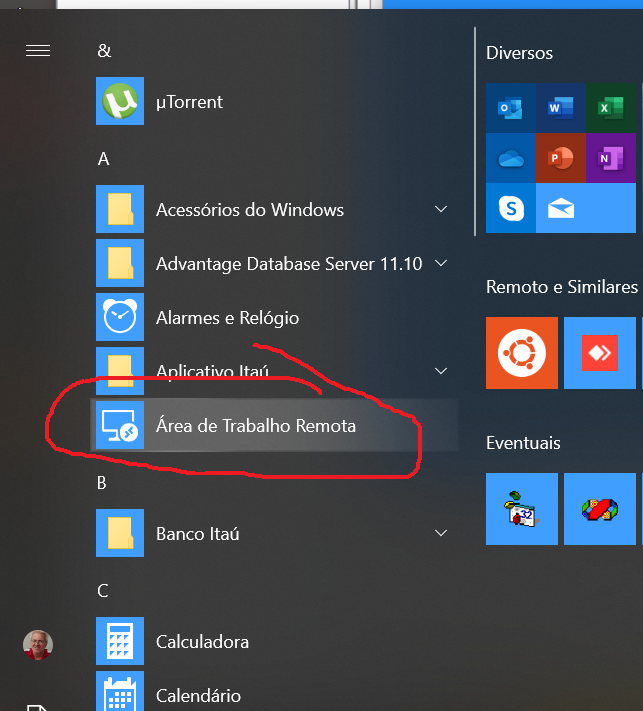Open the Banco Itaú folder icon

[x=120, y=533]
